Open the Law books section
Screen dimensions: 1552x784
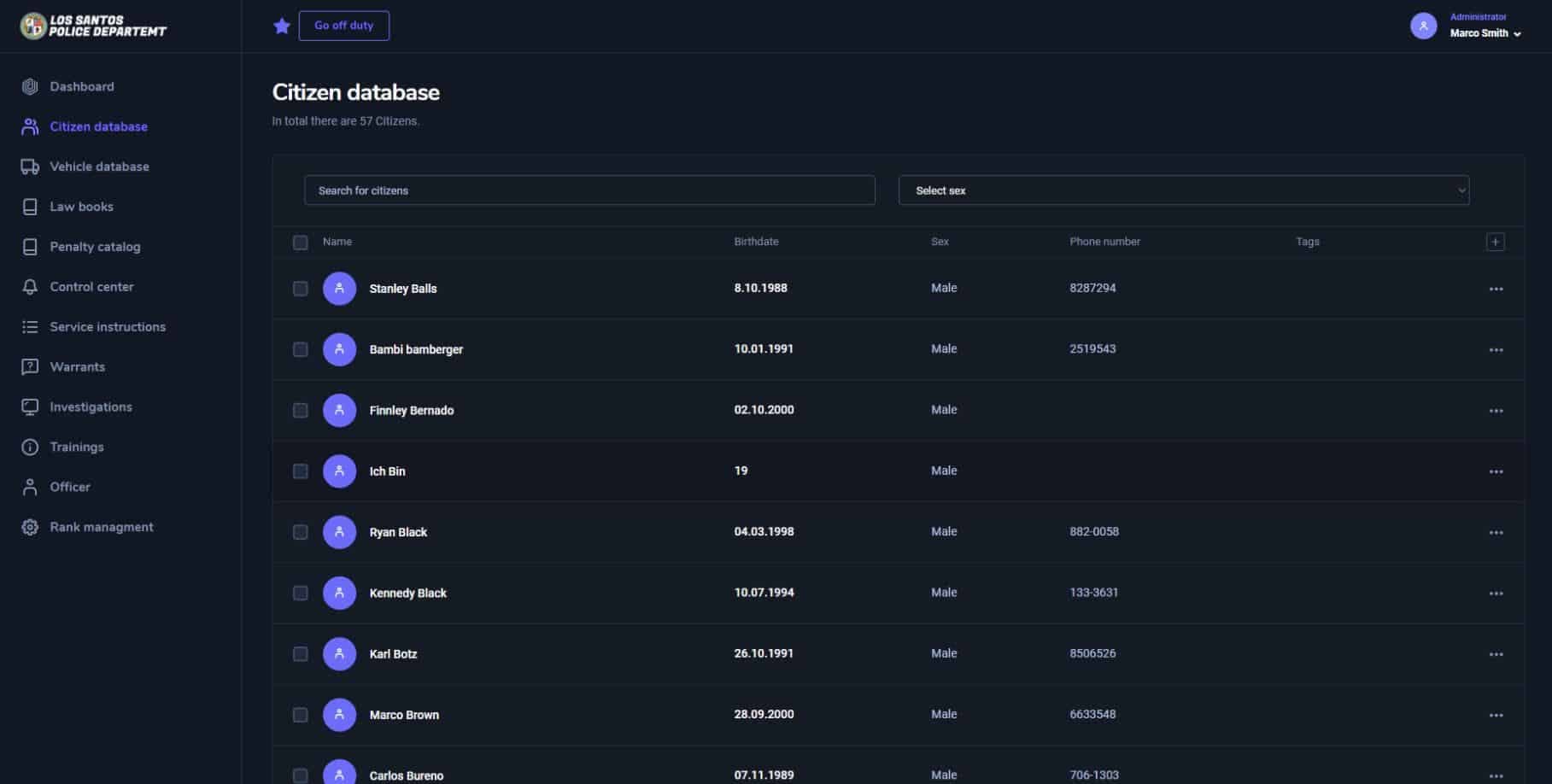pos(81,206)
